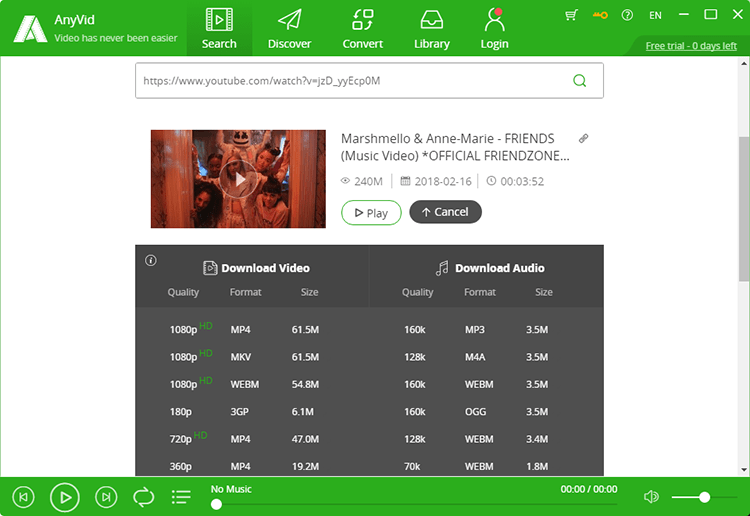Image resolution: width=750 pixels, height=516 pixels.
Task: Select 1080p MP4 61.5M video row
Action: (x=252, y=329)
